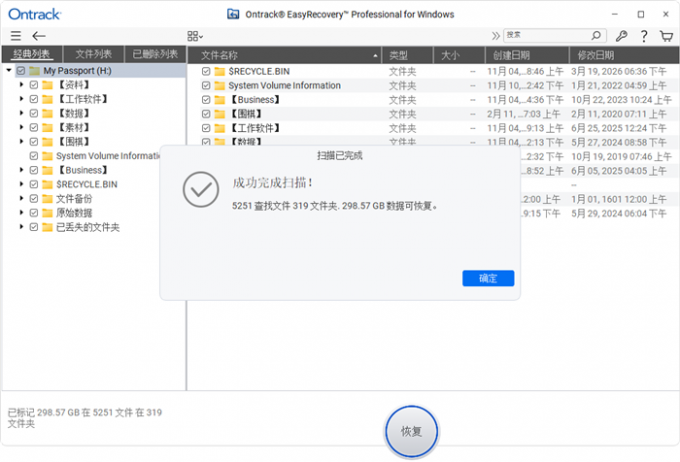Screen dimensions: 680x462
Task: Uncheck 【资料】 checkbox in tree
Action: pos(34,85)
